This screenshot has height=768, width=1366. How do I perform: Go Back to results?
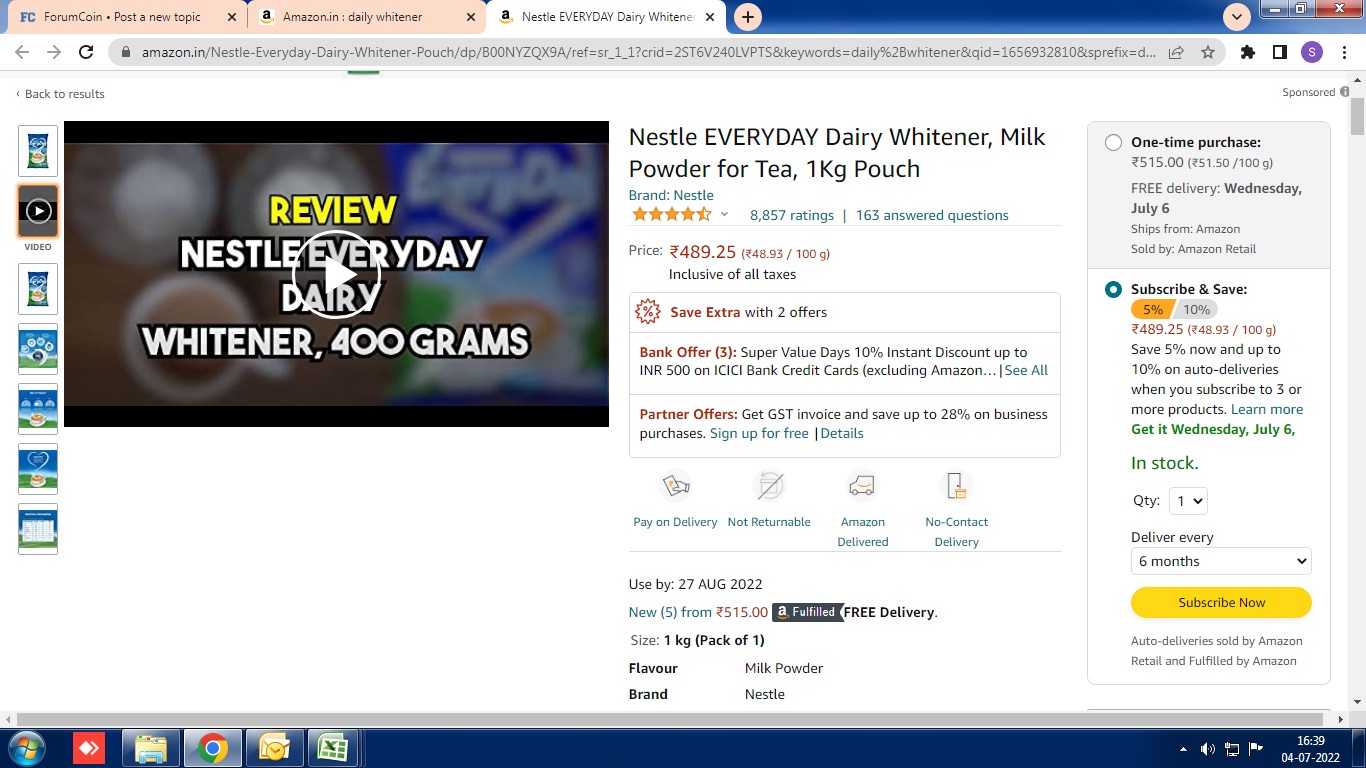coord(60,94)
